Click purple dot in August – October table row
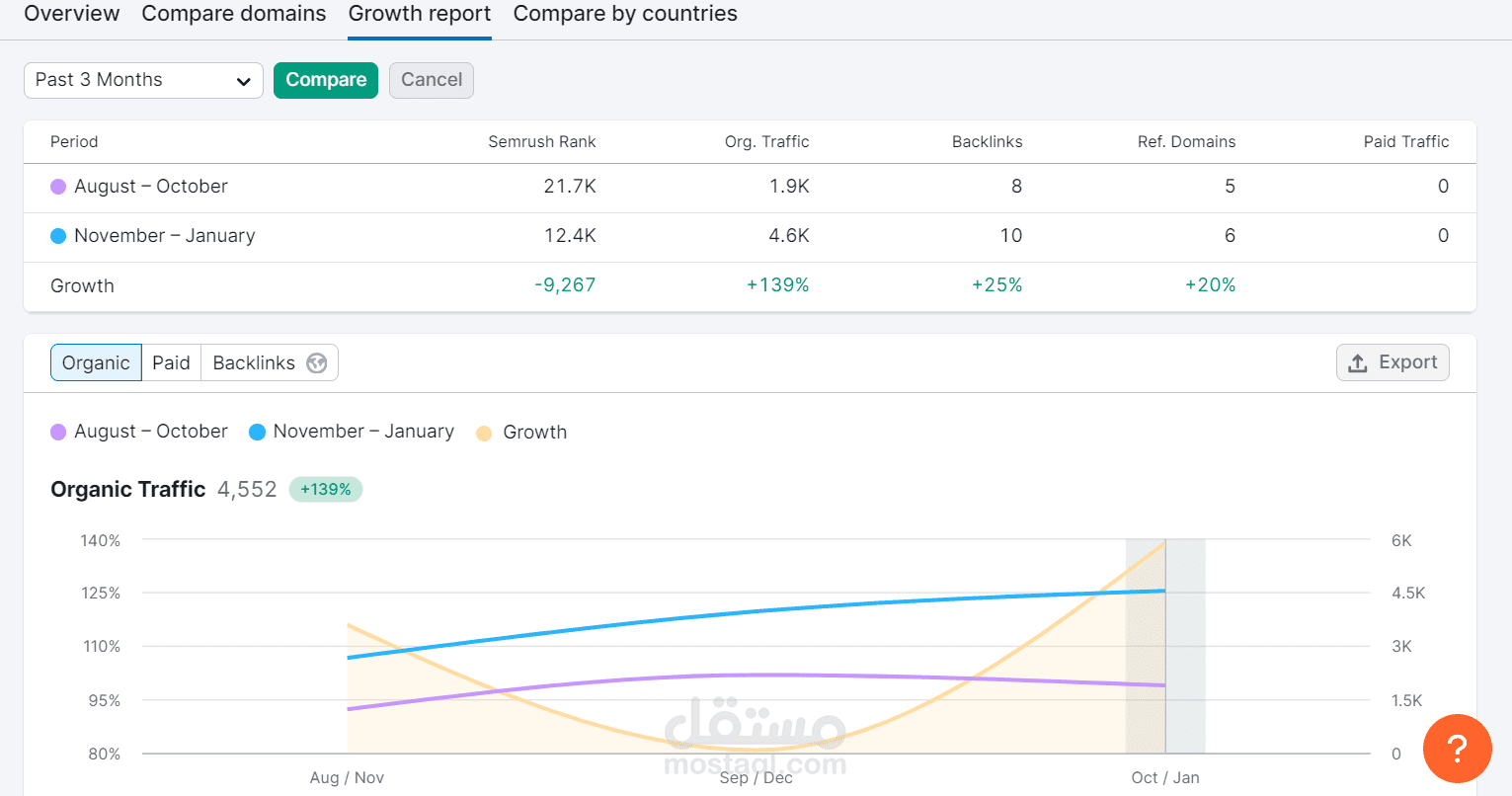The image size is (1512, 796). point(58,187)
